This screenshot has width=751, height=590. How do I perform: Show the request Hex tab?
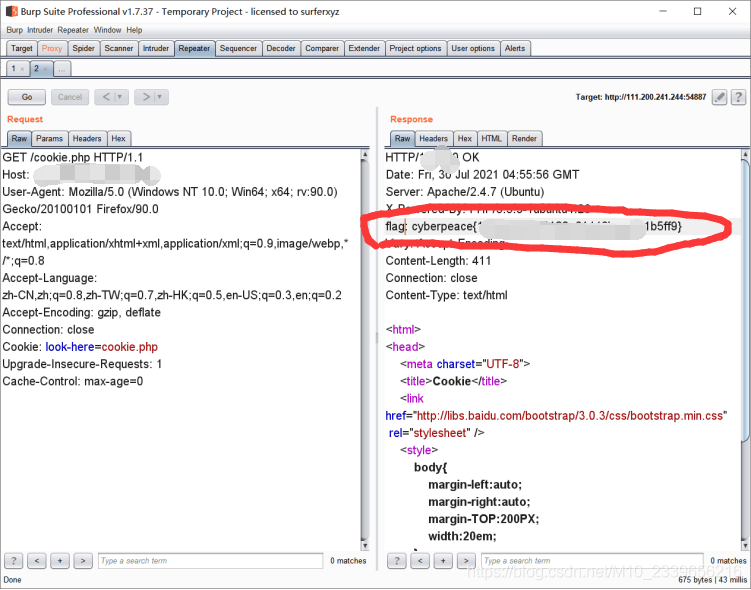coord(118,138)
